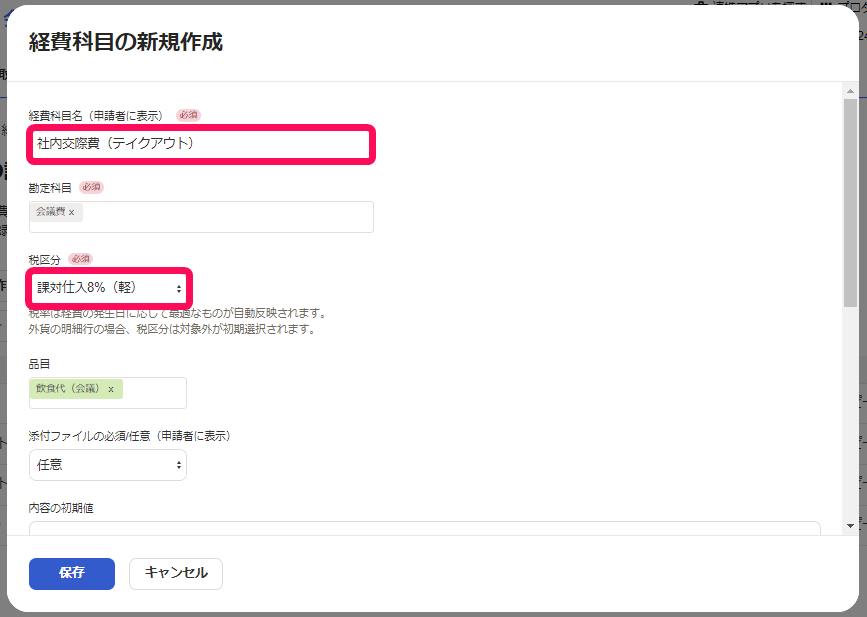Image resolution: width=867 pixels, height=617 pixels.
Task: Remove the 飲食代（会議） tag
Action: pos(111,389)
